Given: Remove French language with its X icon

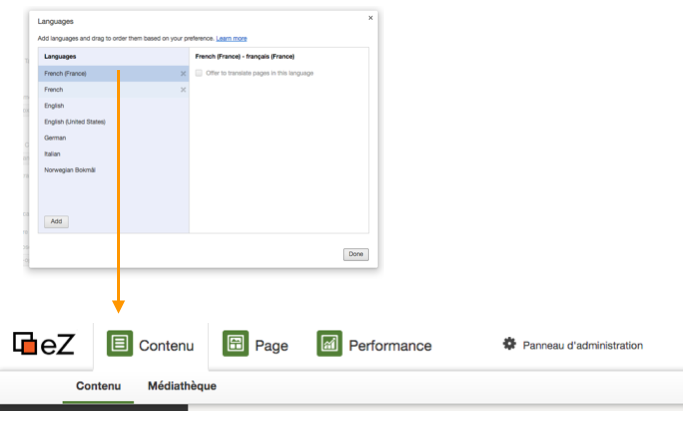Looking at the screenshot, I should [183, 89].
